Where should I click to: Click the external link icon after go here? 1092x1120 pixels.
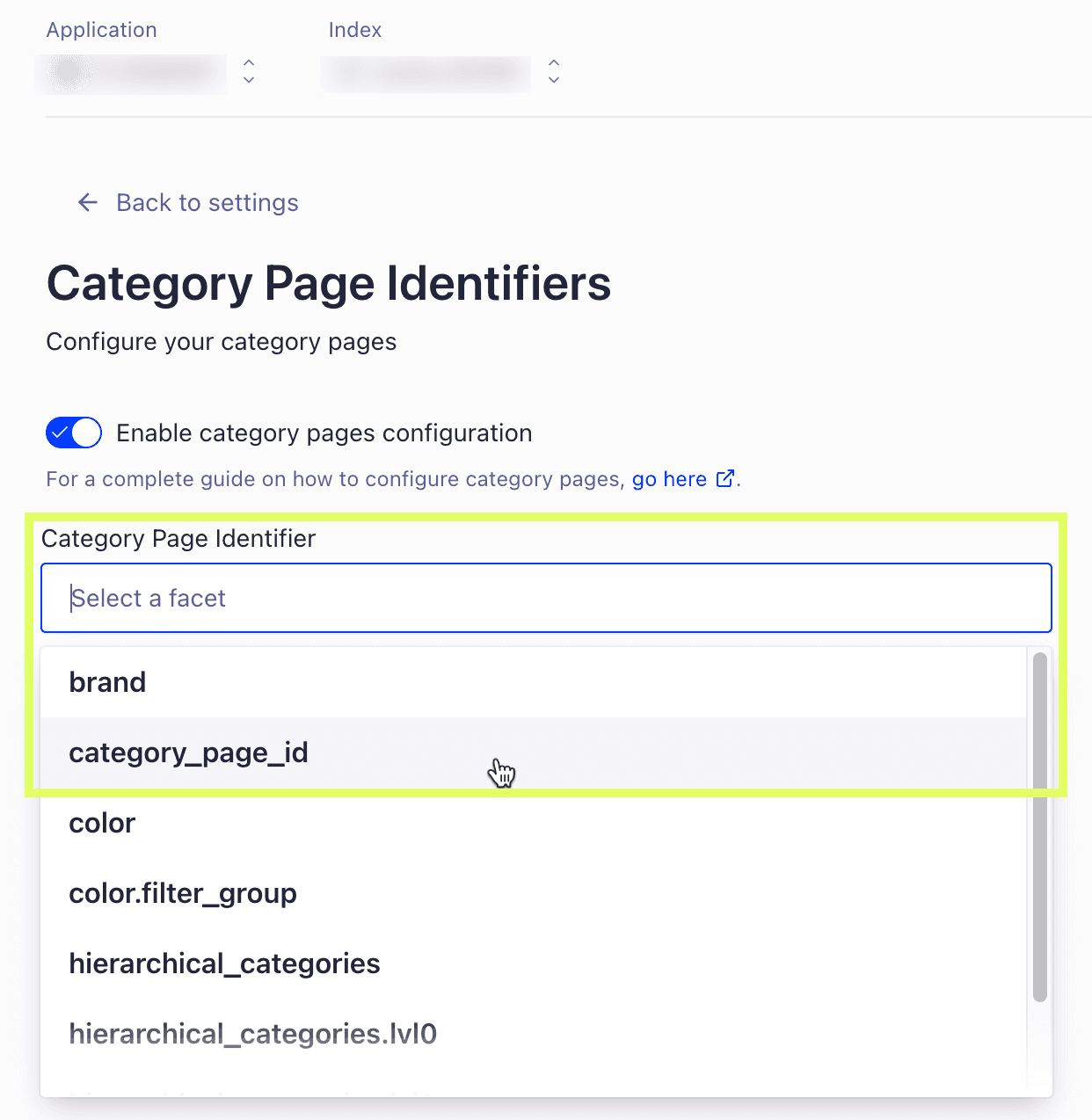[x=725, y=478]
